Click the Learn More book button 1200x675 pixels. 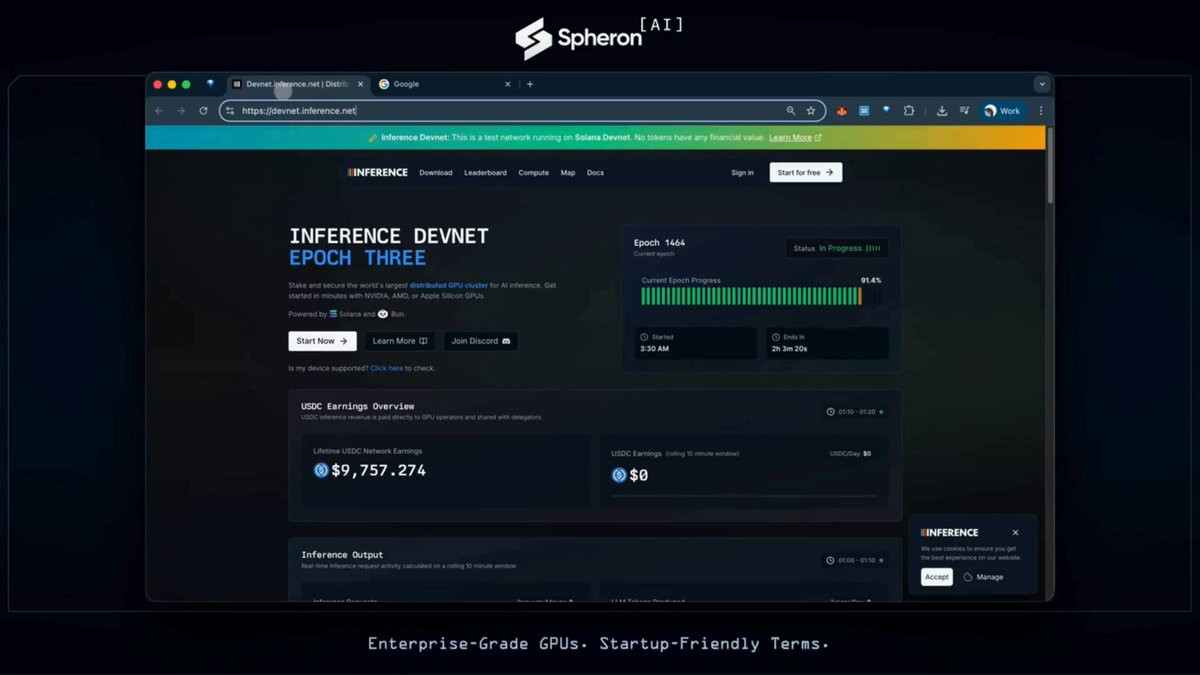coord(400,341)
